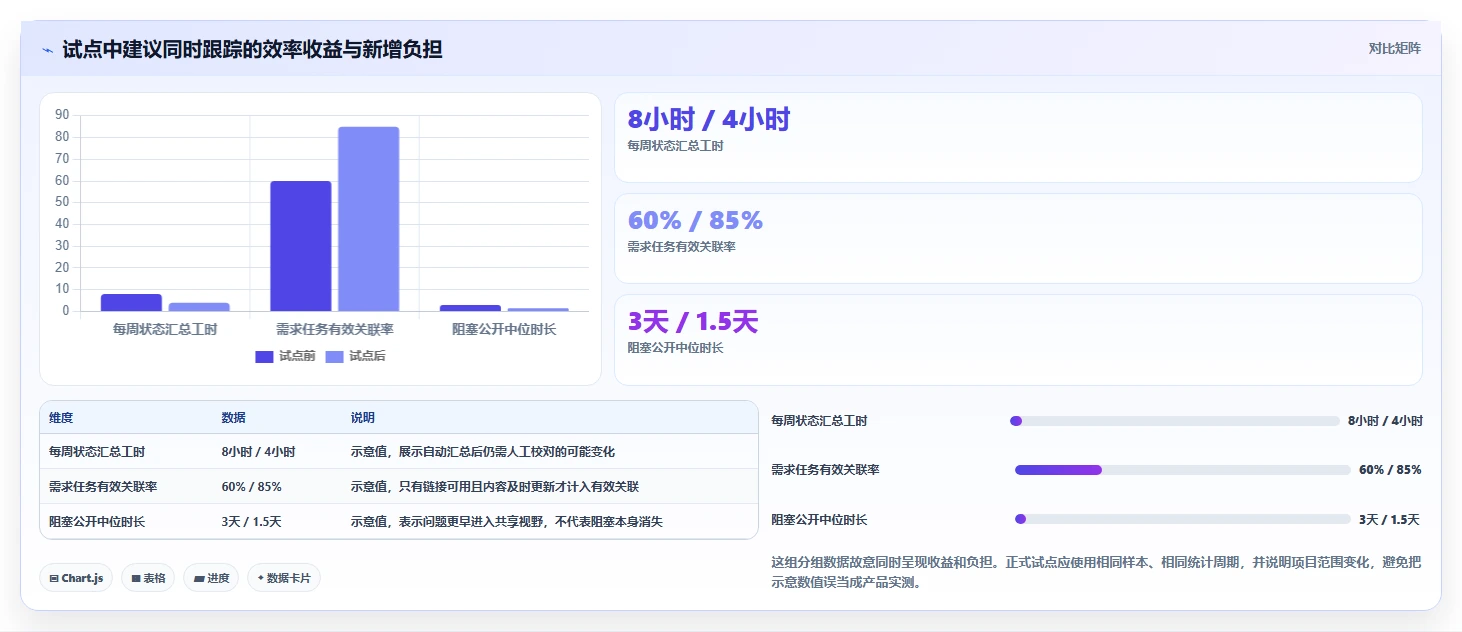
Task: Click the 每周状态汇总工时 progress bar
Action: pos(1175,421)
